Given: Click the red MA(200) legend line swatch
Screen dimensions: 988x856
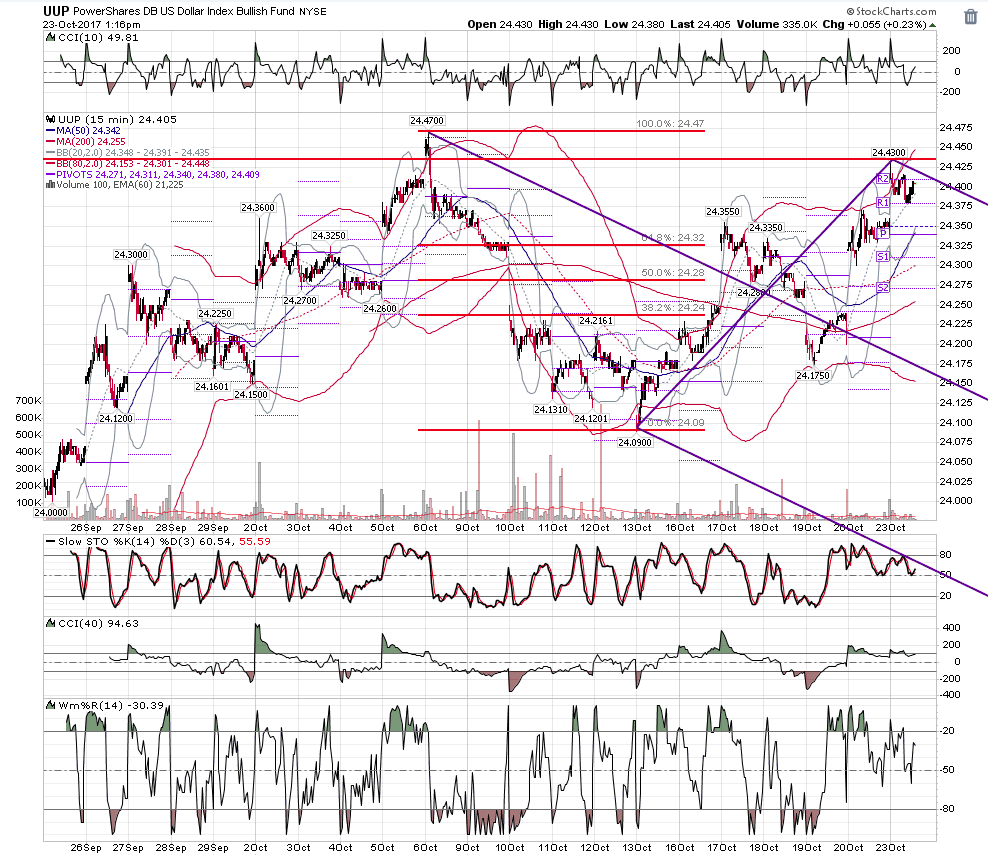Looking at the screenshot, I should click(x=50, y=142).
